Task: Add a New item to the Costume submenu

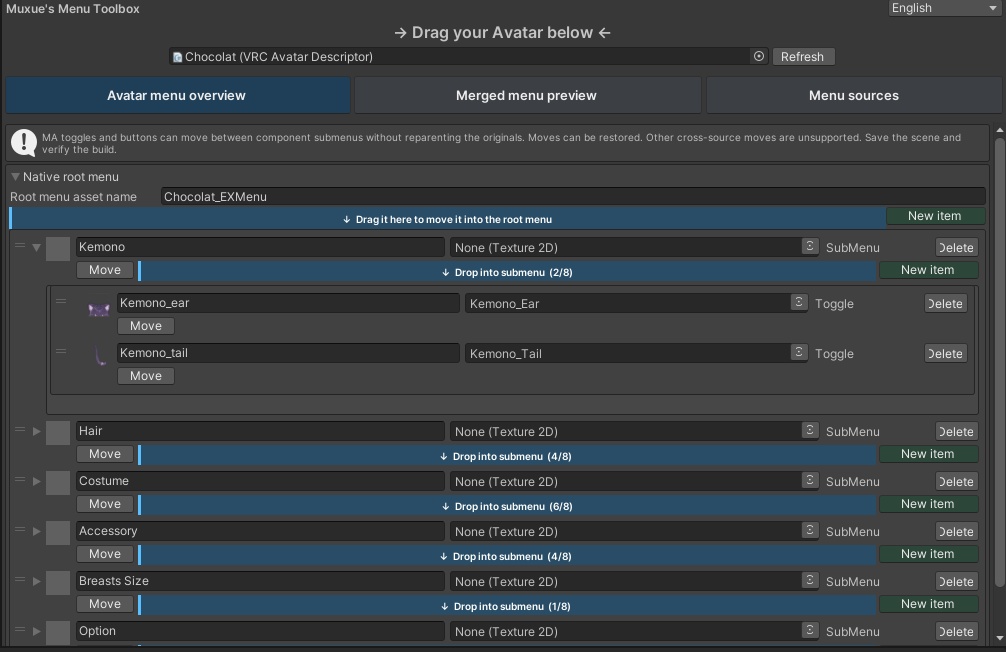Action: (928, 504)
